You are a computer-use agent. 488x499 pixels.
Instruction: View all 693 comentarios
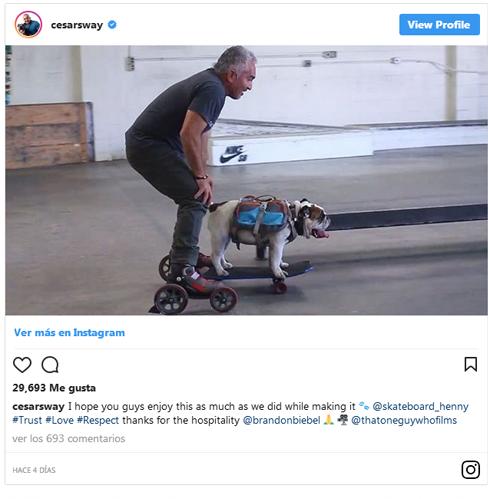(69, 439)
